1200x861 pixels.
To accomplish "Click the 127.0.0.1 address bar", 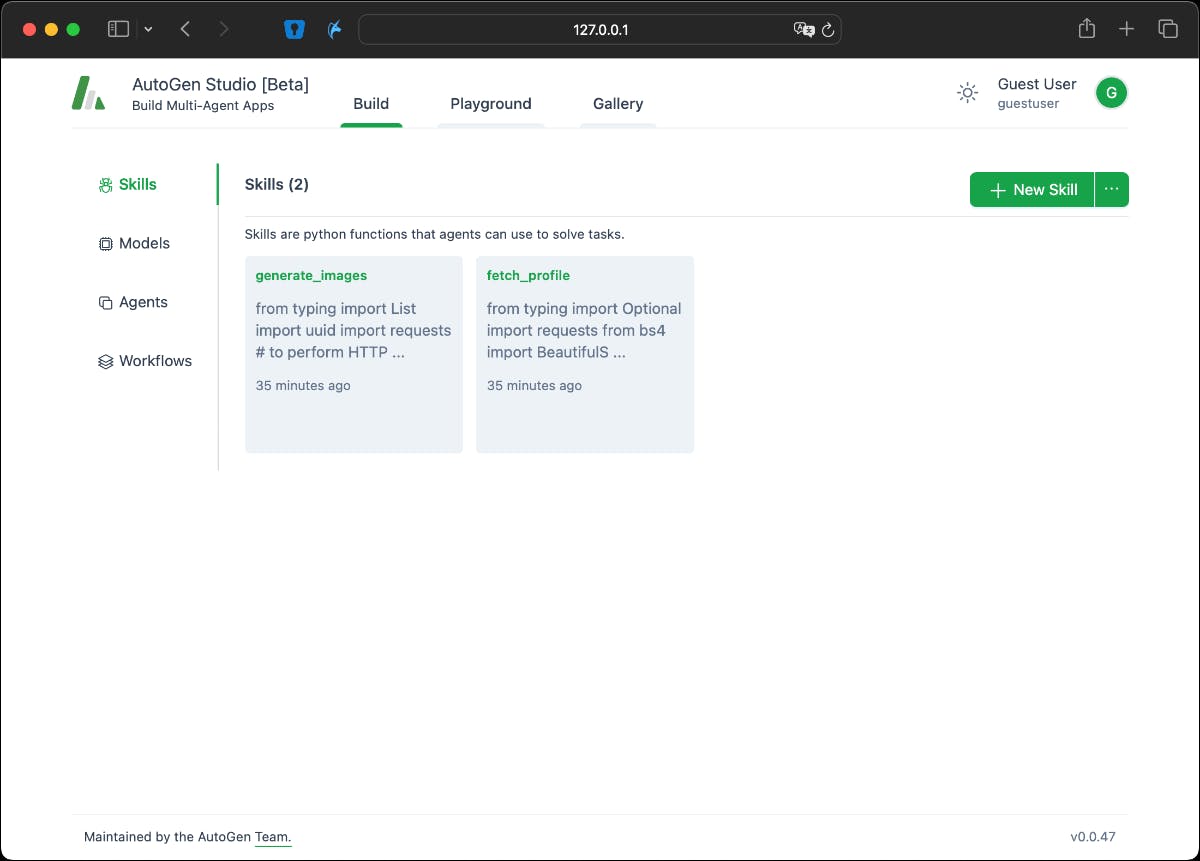I will coord(600,29).
